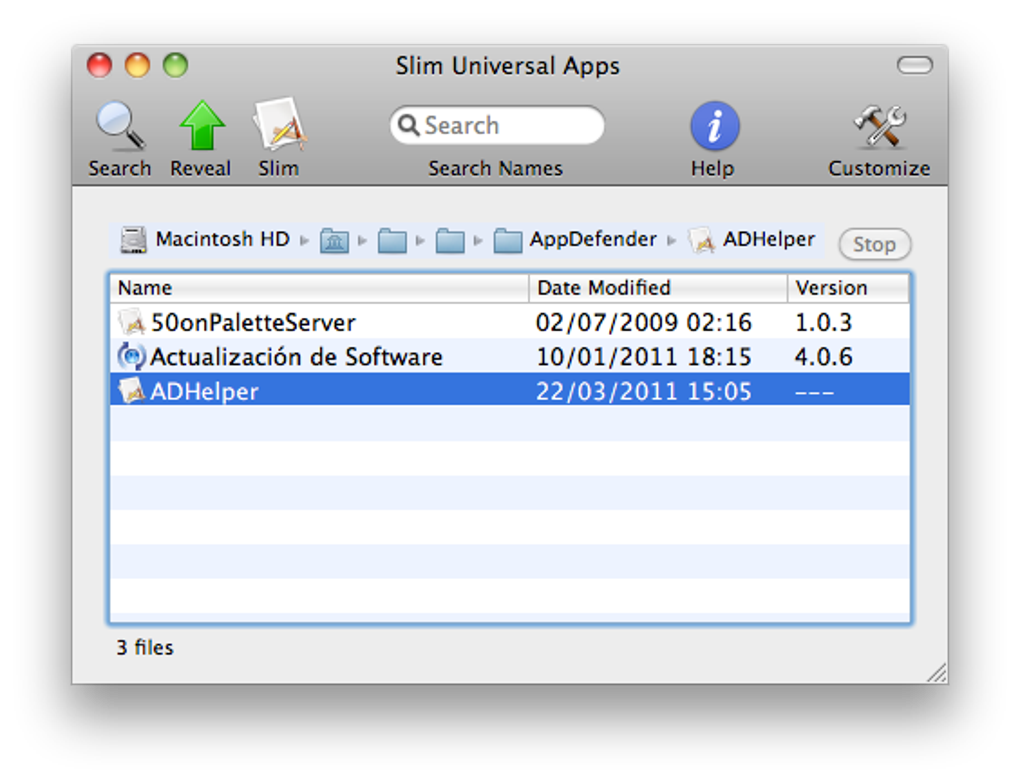Image resolution: width=1020 pixels, height=783 pixels.
Task: Open Help with the blue info icon
Action: tap(714, 126)
